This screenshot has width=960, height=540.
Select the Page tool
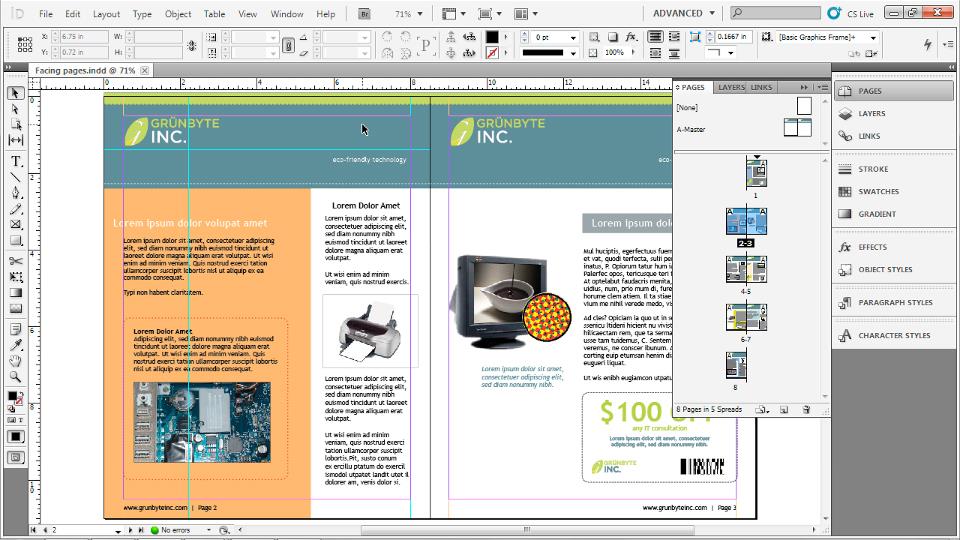pyautogui.click(x=15, y=124)
